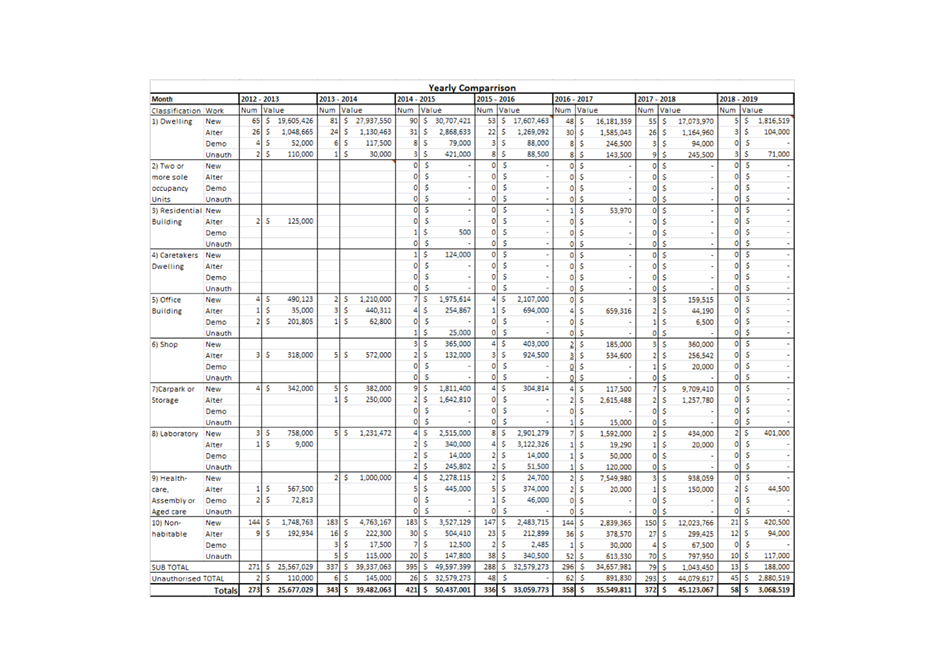Click the 1,816,519 value cell
Viewport: 928px width, 656px height.
pyautogui.click(x=774, y=121)
